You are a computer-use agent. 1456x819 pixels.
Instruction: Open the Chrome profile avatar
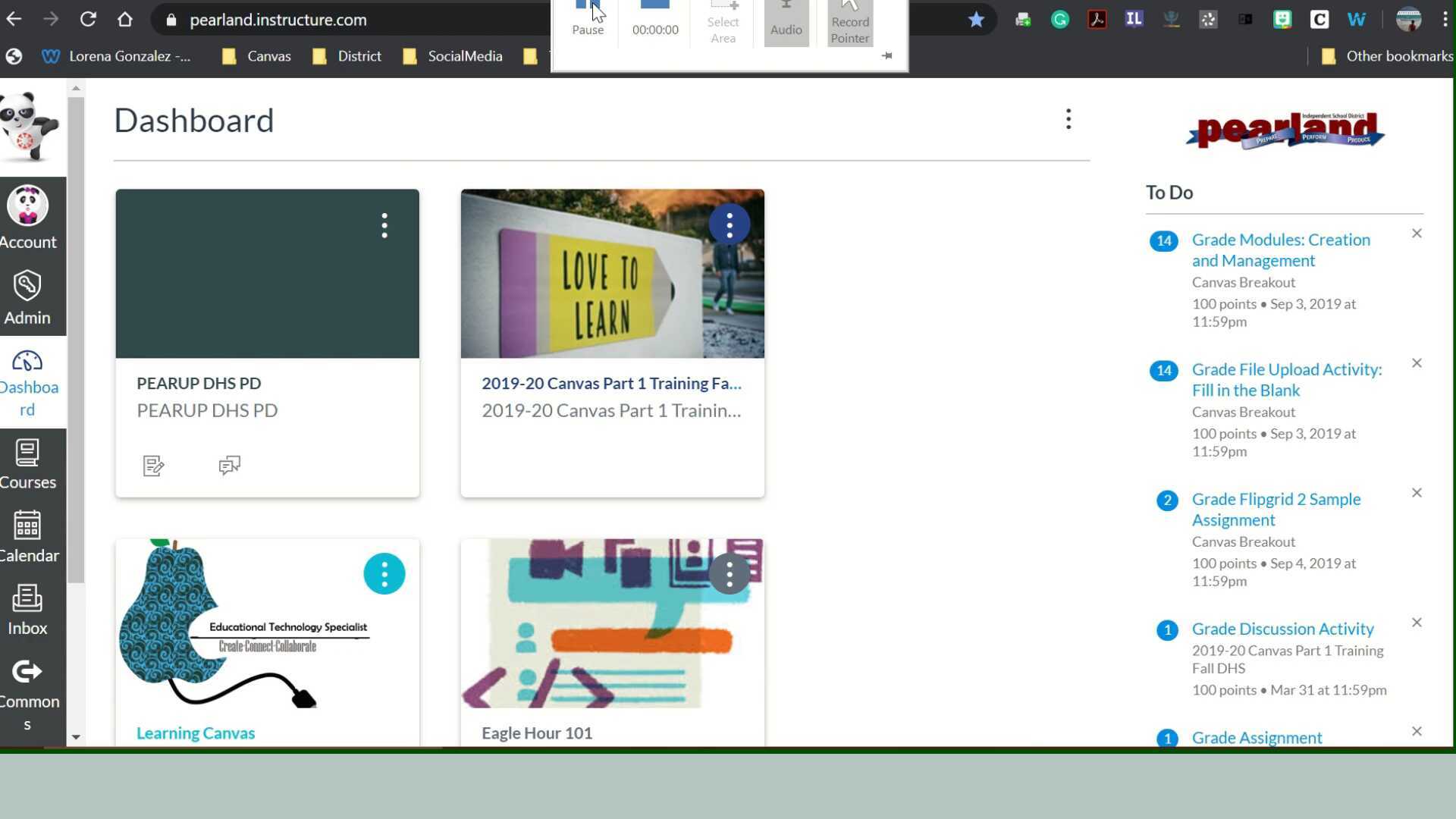tap(1408, 20)
